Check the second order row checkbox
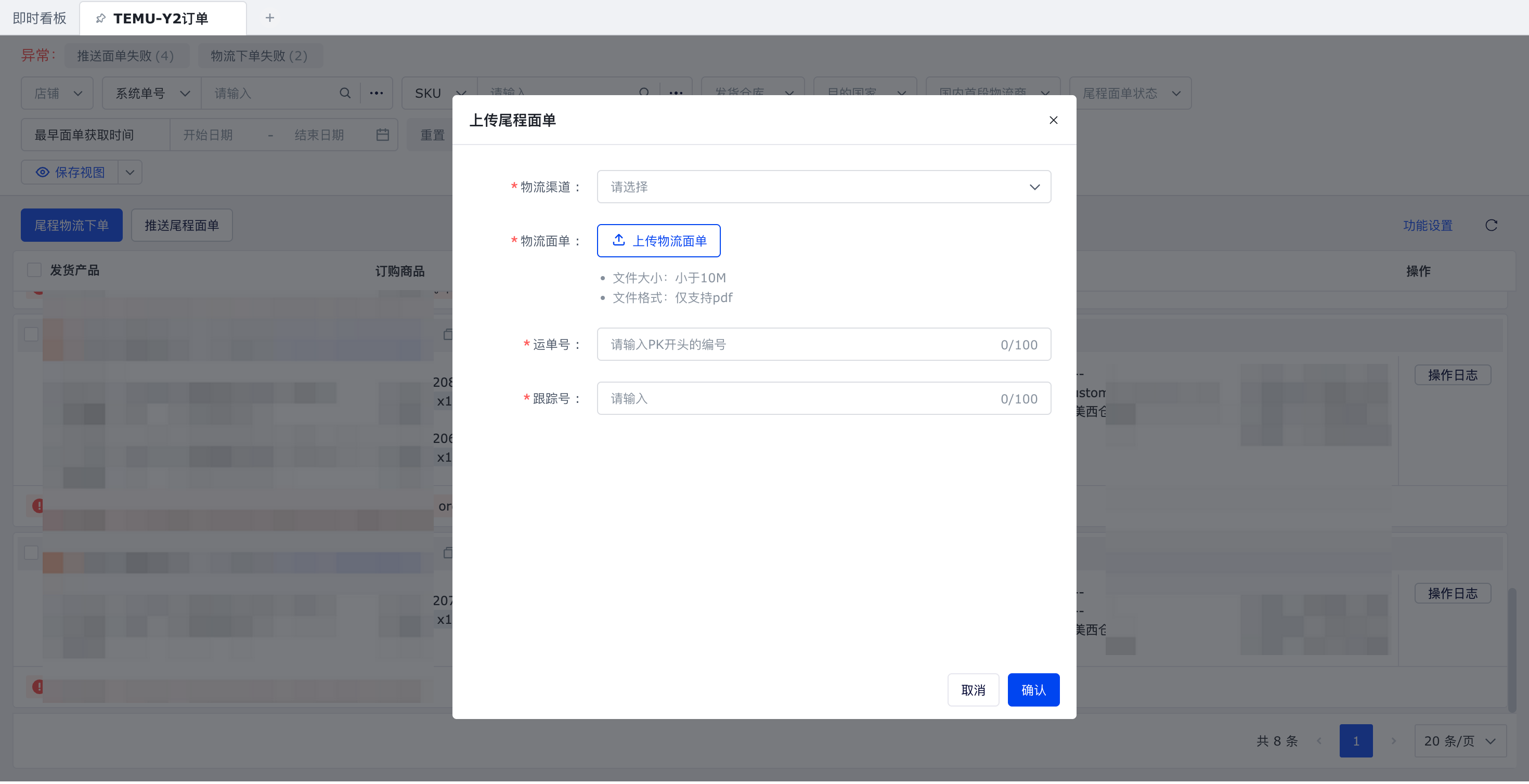Image resolution: width=1529 pixels, height=784 pixels. tap(31, 553)
